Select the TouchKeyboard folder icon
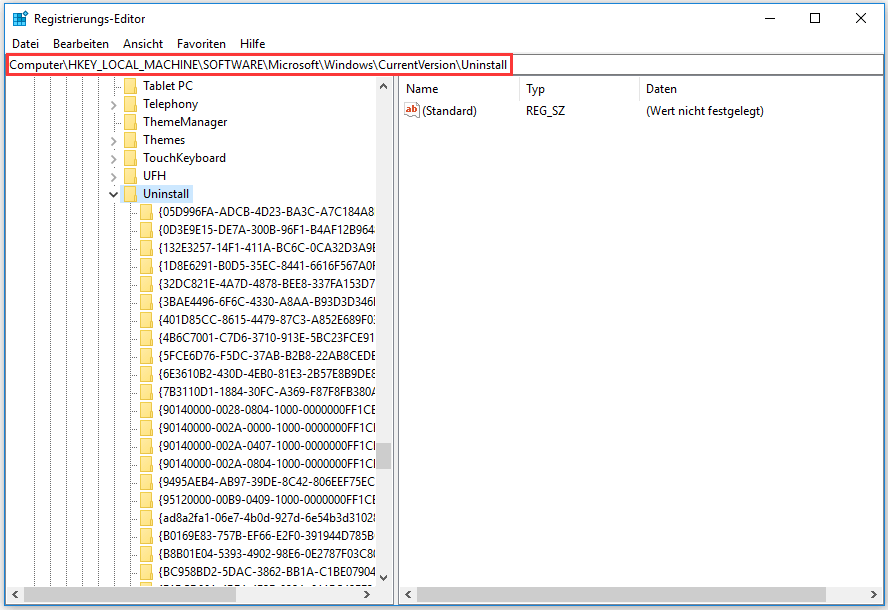888x610 pixels. coord(130,158)
